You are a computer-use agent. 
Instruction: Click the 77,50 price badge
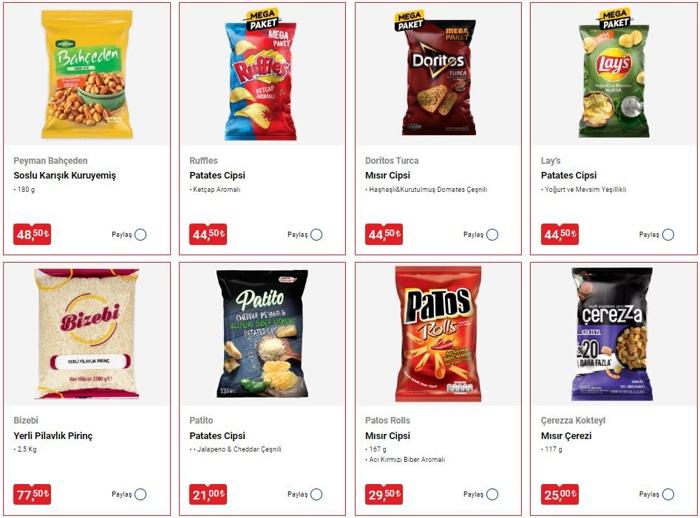pyautogui.click(x=32, y=494)
